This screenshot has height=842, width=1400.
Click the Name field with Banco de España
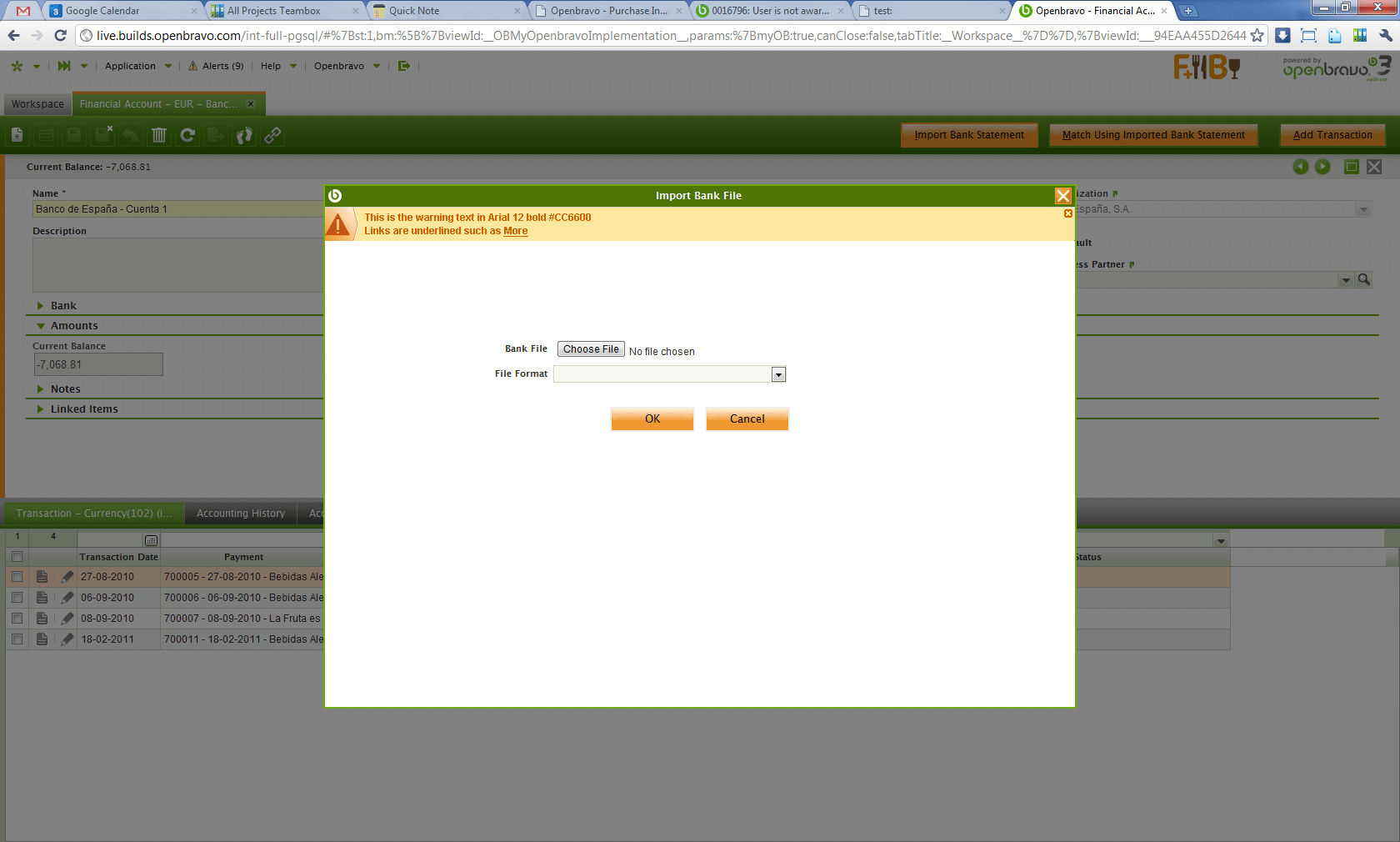point(178,209)
